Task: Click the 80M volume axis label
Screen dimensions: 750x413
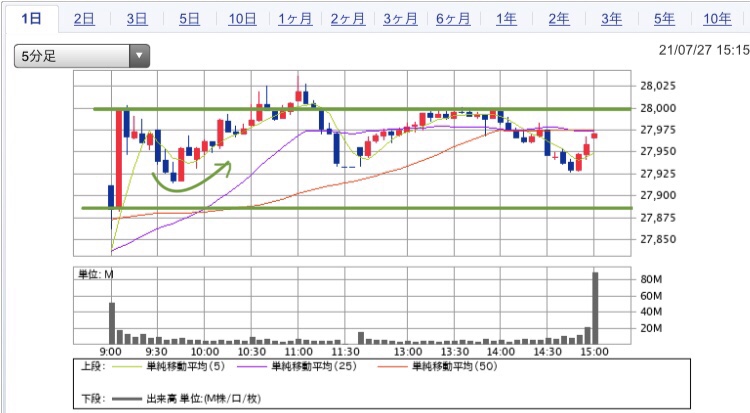Action: [x=651, y=279]
